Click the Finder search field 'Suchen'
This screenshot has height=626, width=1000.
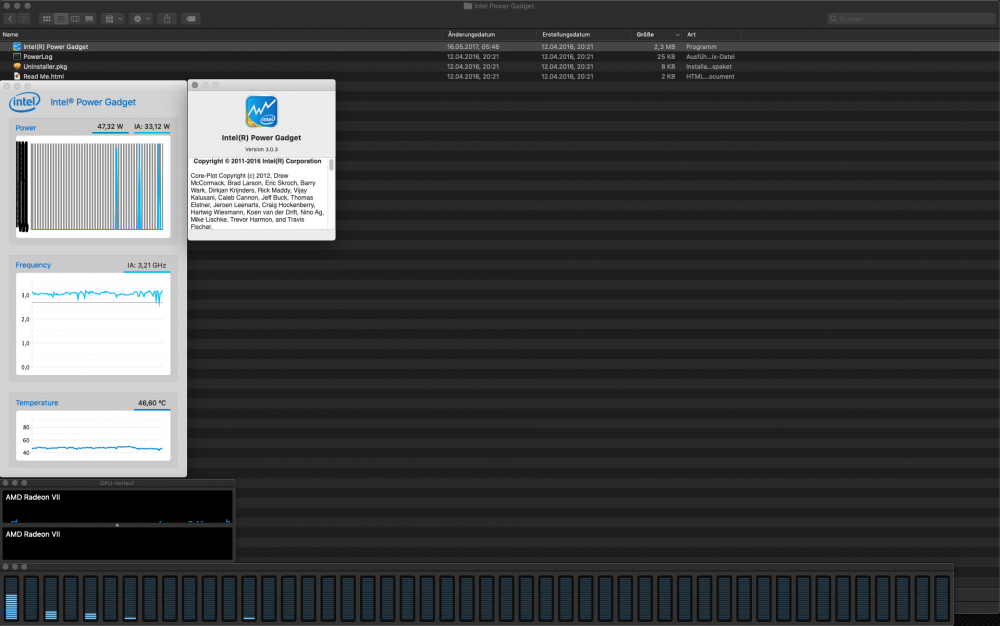click(911, 18)
